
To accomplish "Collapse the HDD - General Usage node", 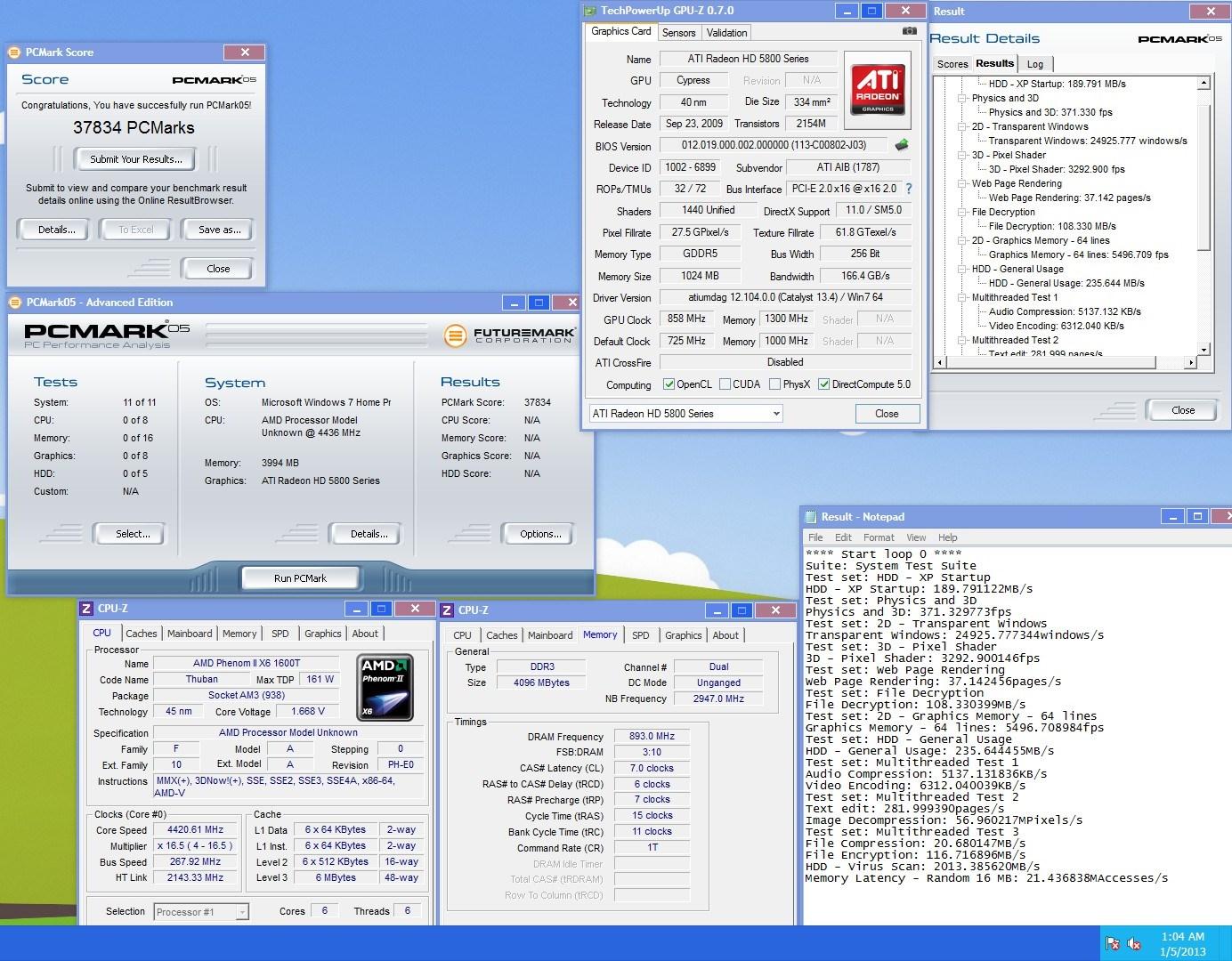I will point(961,270).
